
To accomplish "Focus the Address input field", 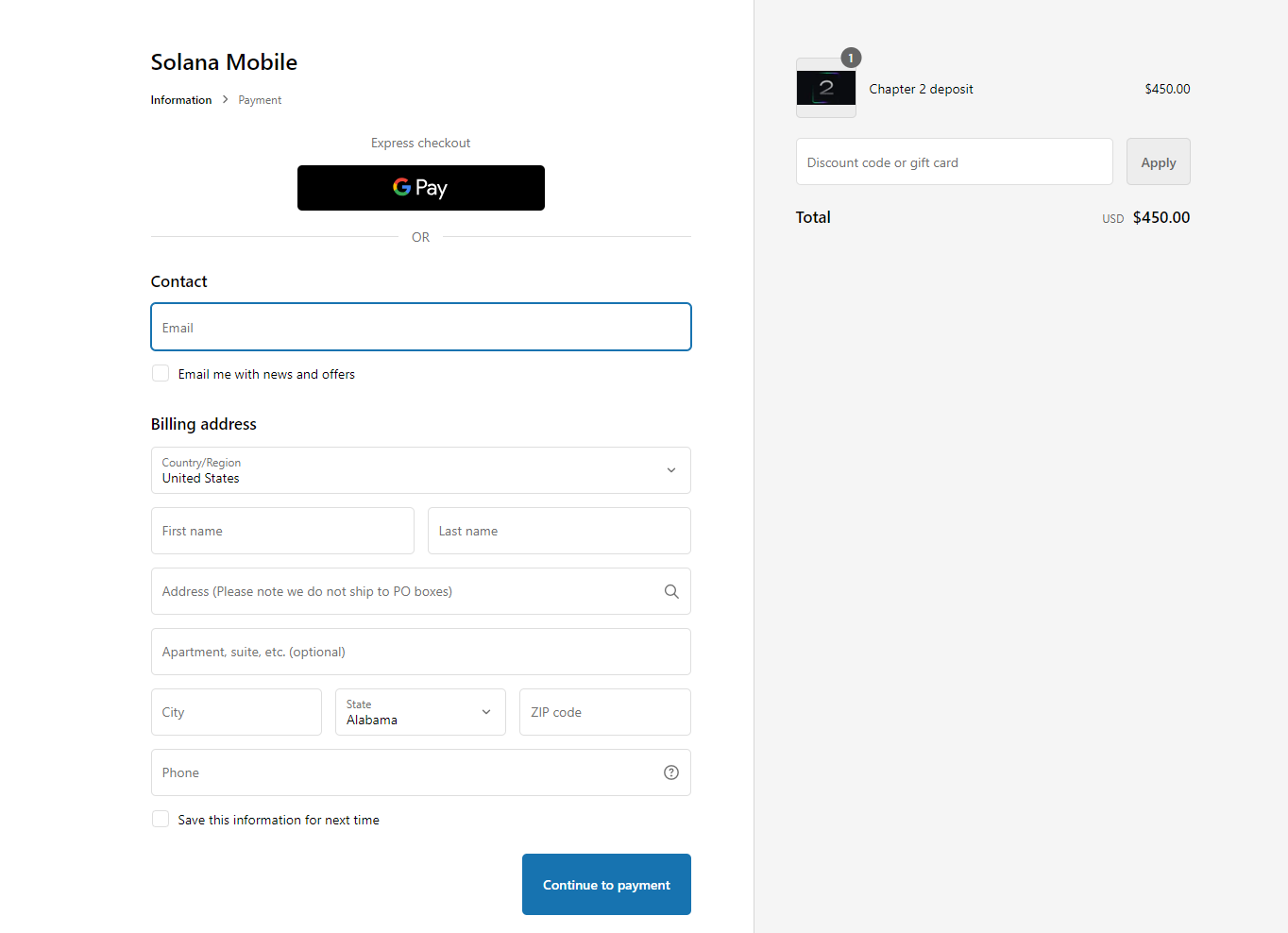I will pos(421,591).
